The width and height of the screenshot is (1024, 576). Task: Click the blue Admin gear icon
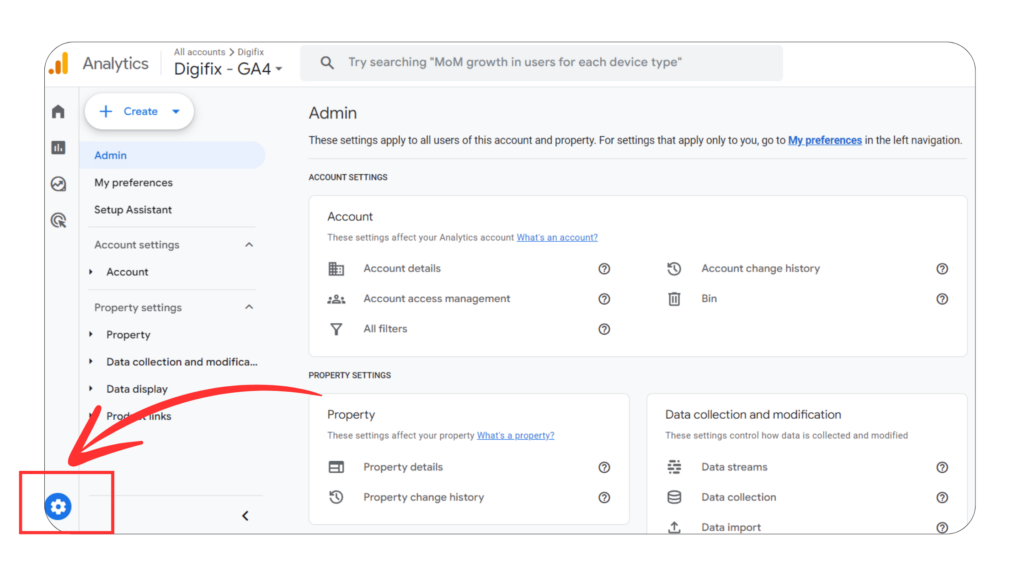[x=58, y=506]
